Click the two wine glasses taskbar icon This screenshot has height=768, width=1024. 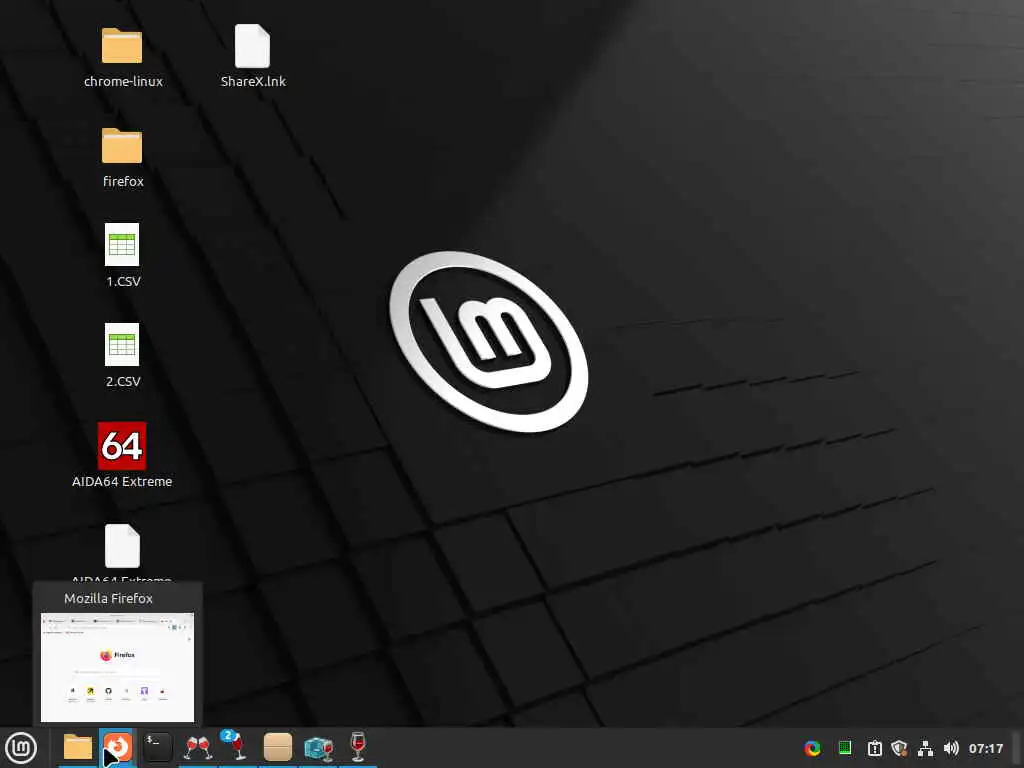pyautogui.click(x=198, y=748)
